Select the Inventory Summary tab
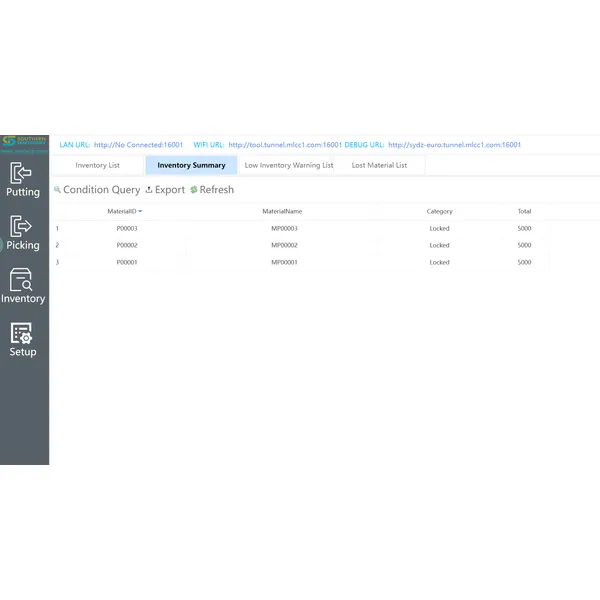 point(191,165)
